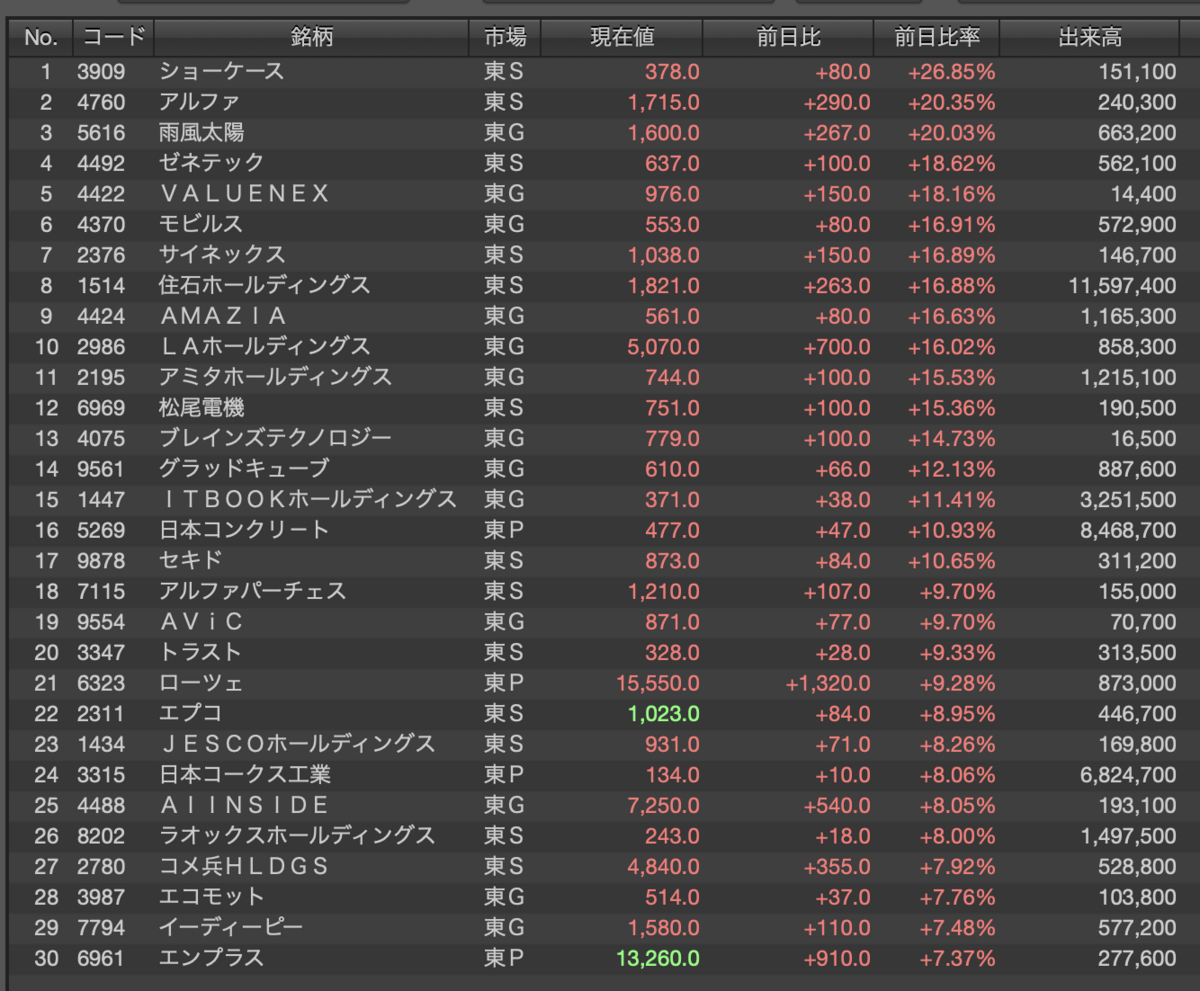Click volume 14,400 in VALUENEX row
Screen dimensions: 1200x991
click(x=1144, y=194)
